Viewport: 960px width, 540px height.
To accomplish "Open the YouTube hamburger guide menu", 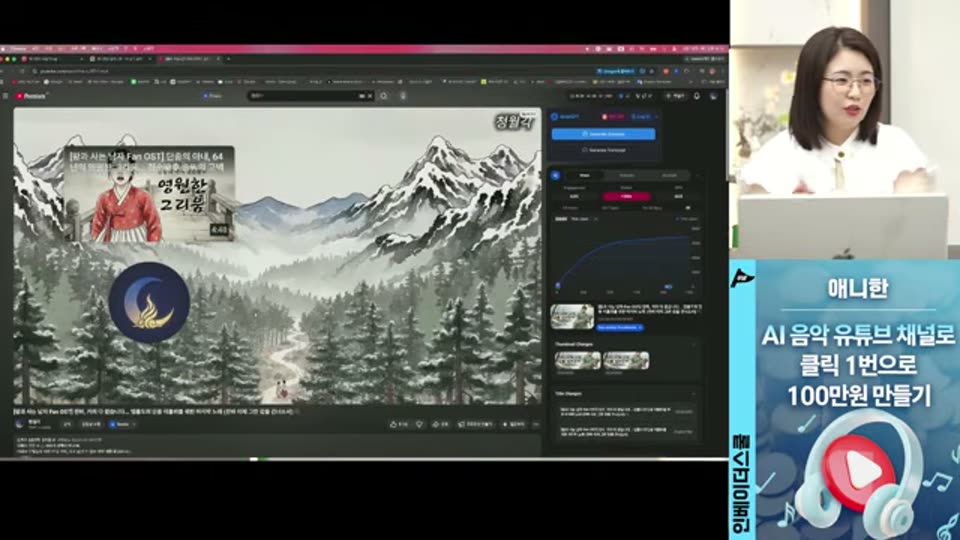I will [6, 96].
